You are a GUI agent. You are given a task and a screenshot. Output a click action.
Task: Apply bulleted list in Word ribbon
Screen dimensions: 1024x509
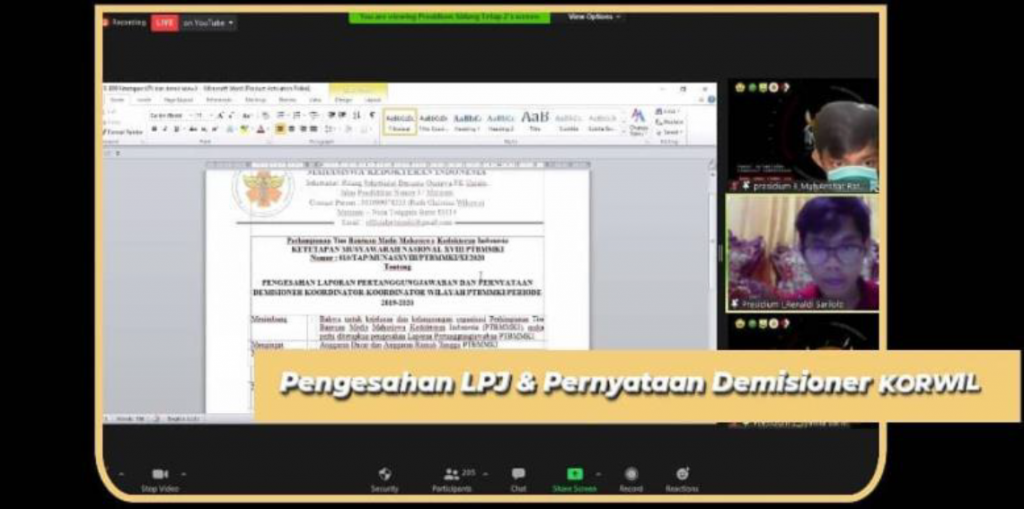[280, 115]
